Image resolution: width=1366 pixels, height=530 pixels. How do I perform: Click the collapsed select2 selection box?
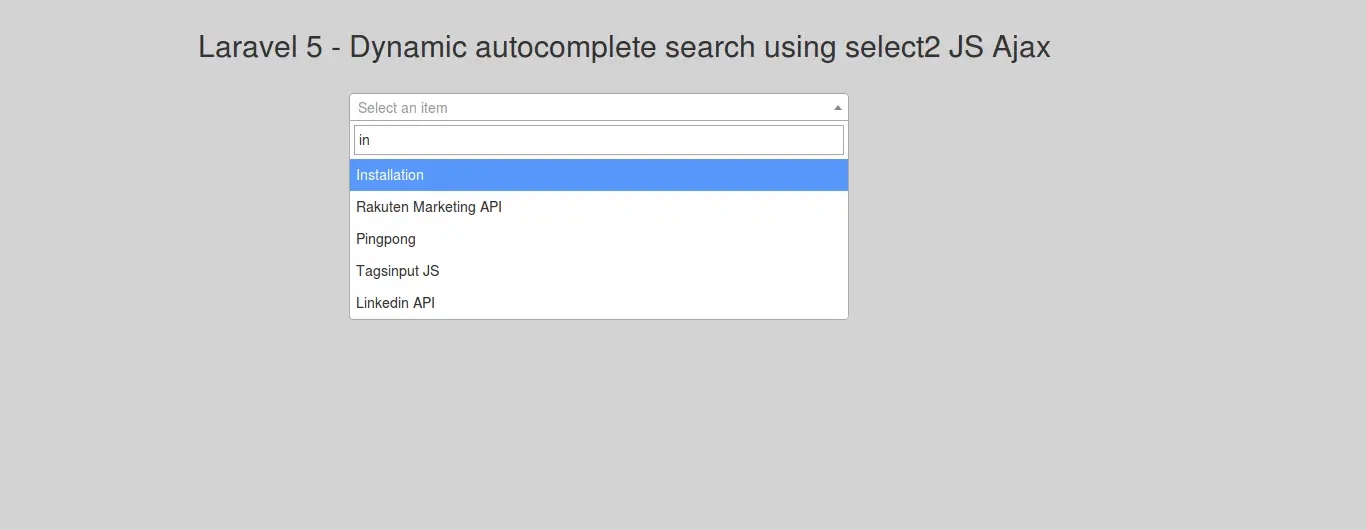click(x=598, y=107)
